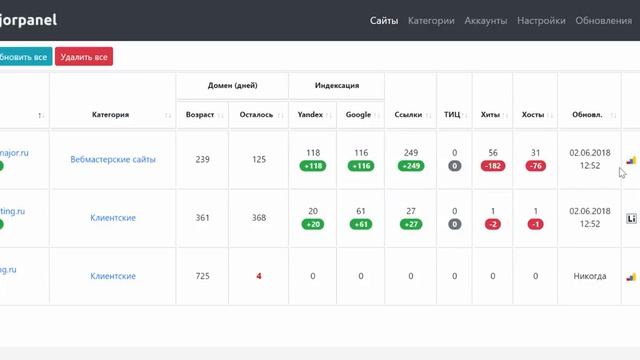Sort table by Категория column
The width and height of the screenshot is (640, 360).
click(x=113, y=115)
